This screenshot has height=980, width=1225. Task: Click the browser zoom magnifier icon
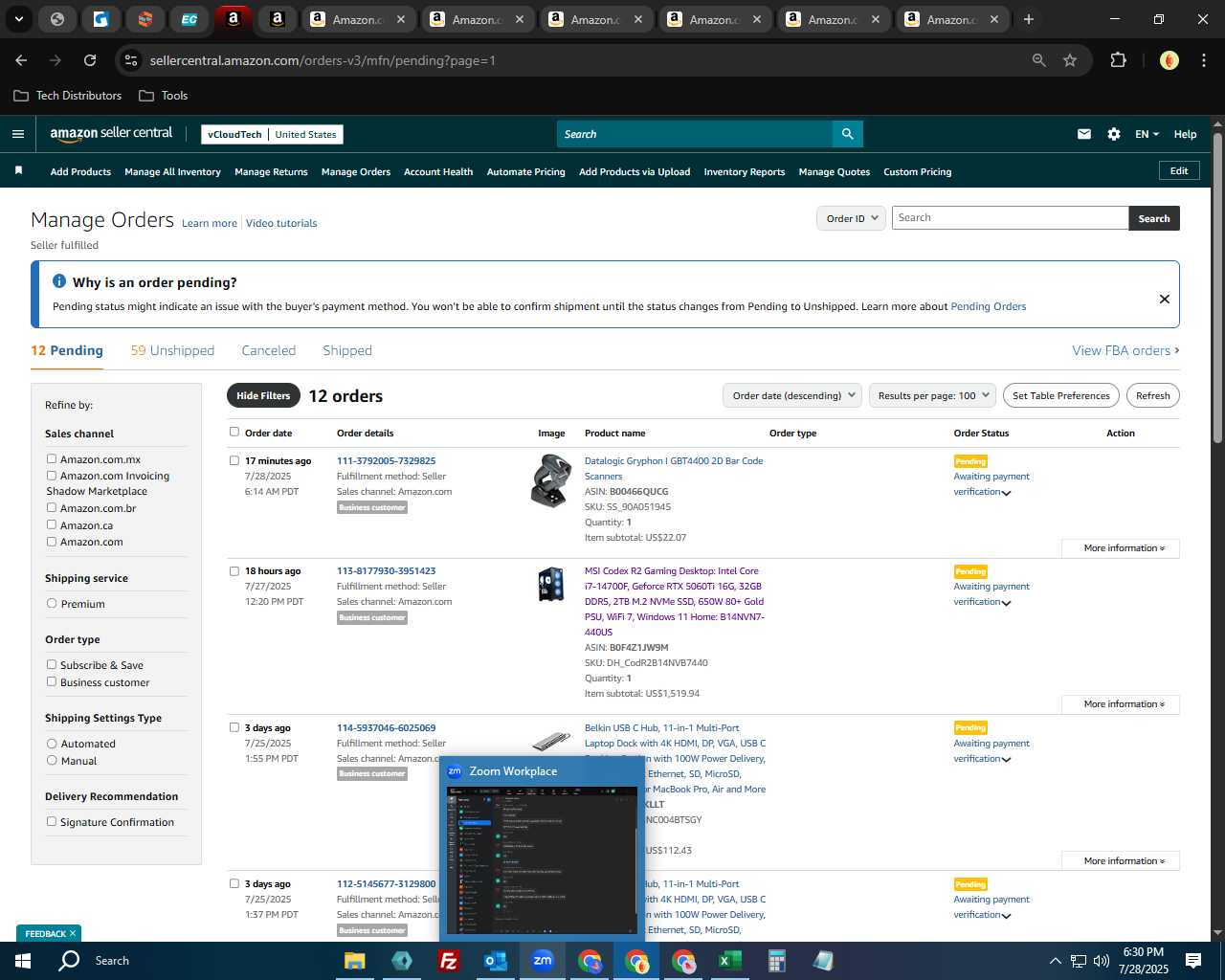1038,60
